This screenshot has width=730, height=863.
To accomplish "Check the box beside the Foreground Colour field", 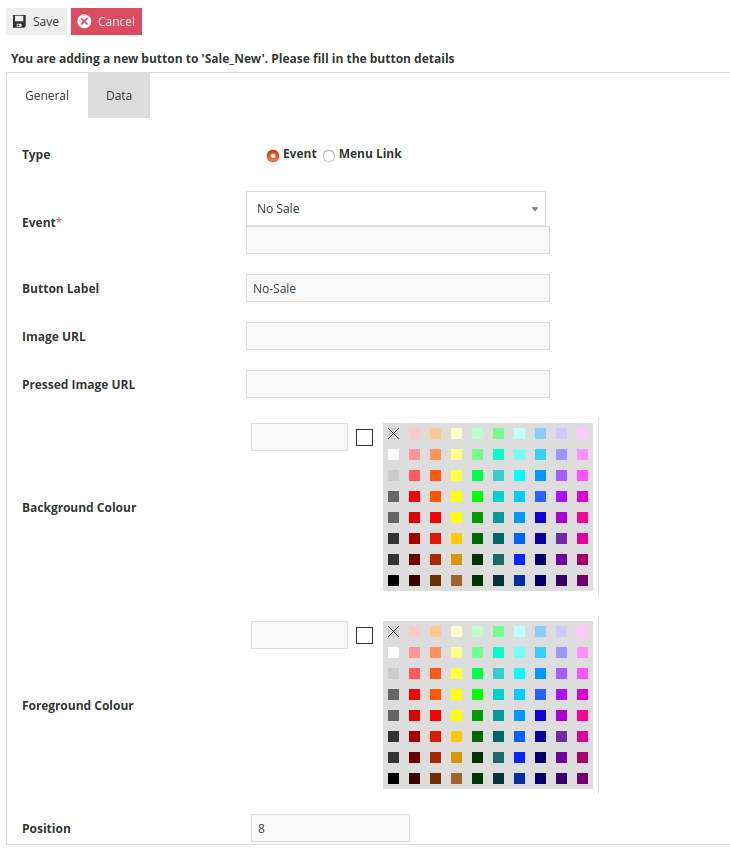I will click(364, 635).
